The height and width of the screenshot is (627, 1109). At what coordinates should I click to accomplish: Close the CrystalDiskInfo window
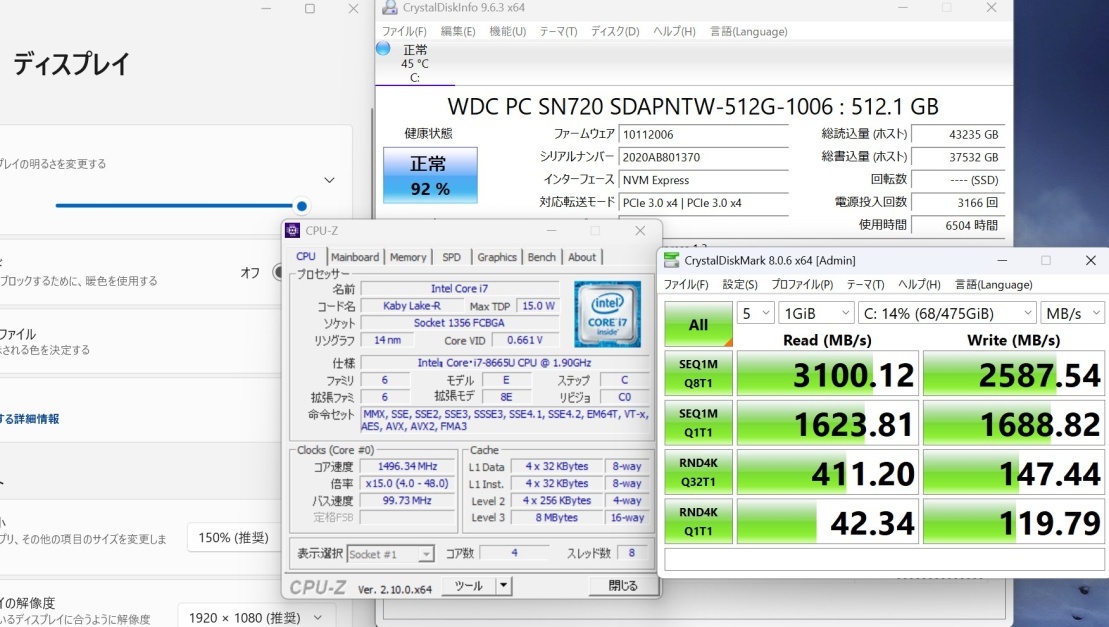click(x=992, y=8)
